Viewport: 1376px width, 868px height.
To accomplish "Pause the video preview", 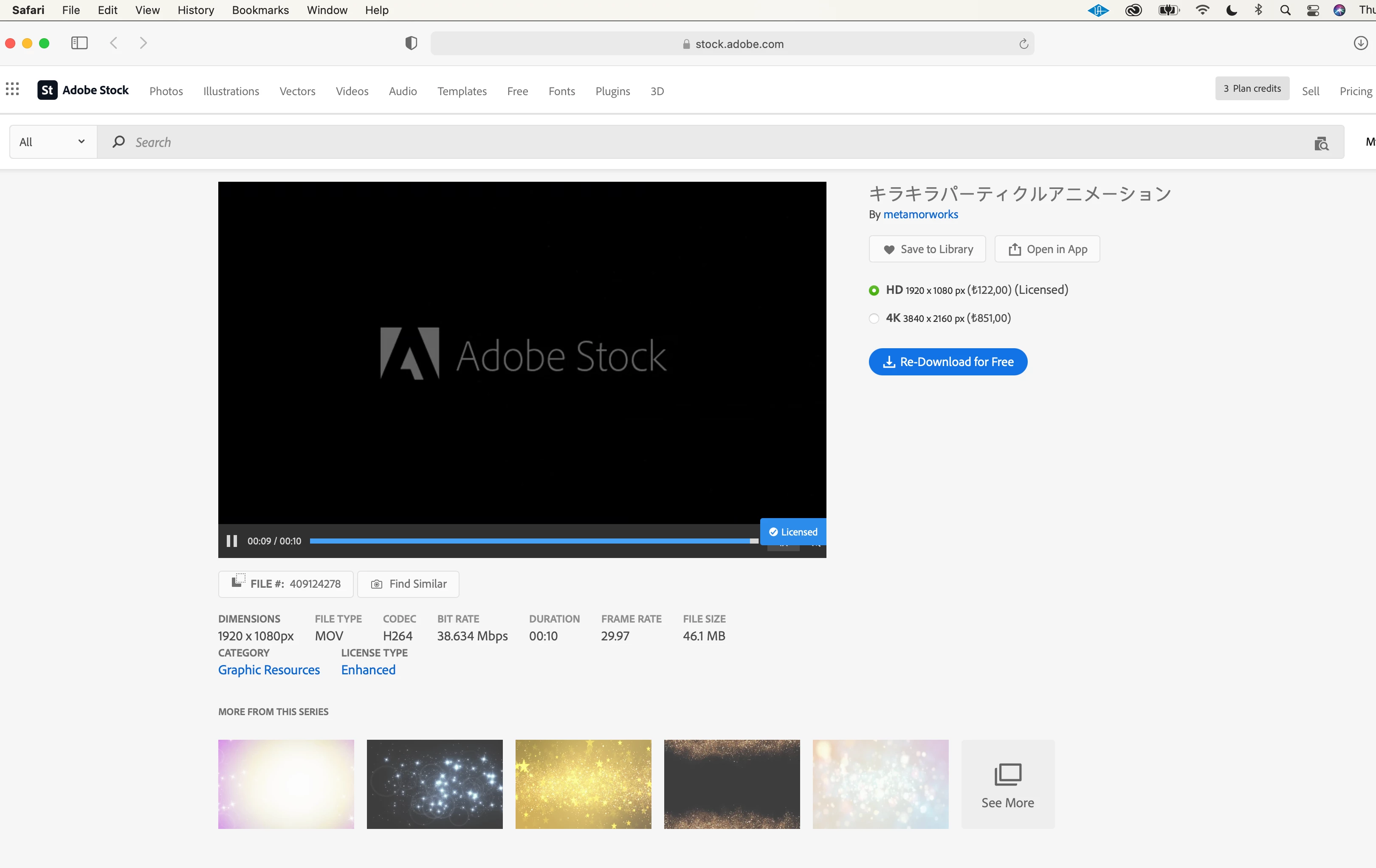I will point(231,541).
